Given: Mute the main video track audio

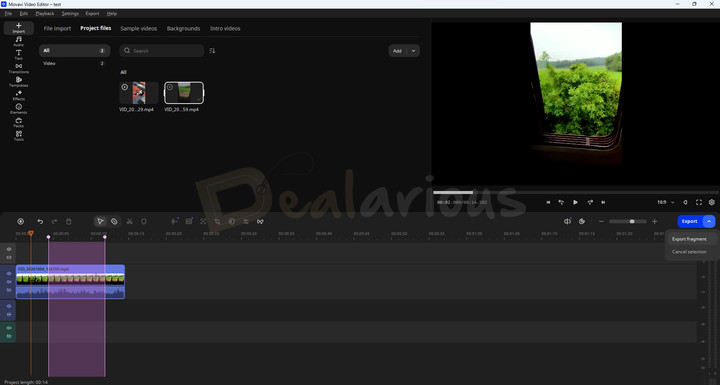Looking at the screenshot, I should [x=9, y=282].
